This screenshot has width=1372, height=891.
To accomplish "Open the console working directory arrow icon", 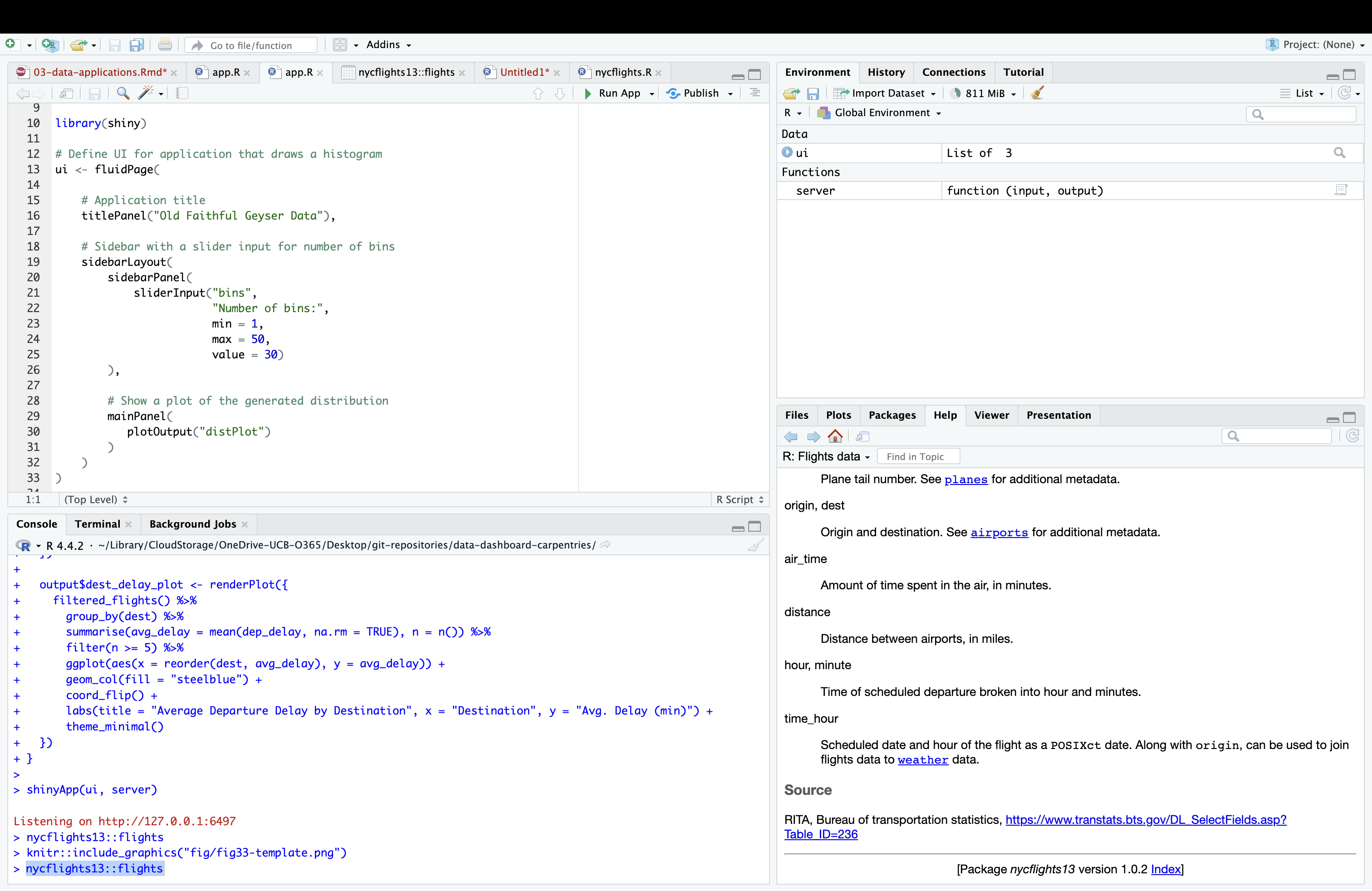I will click(605, 545).
